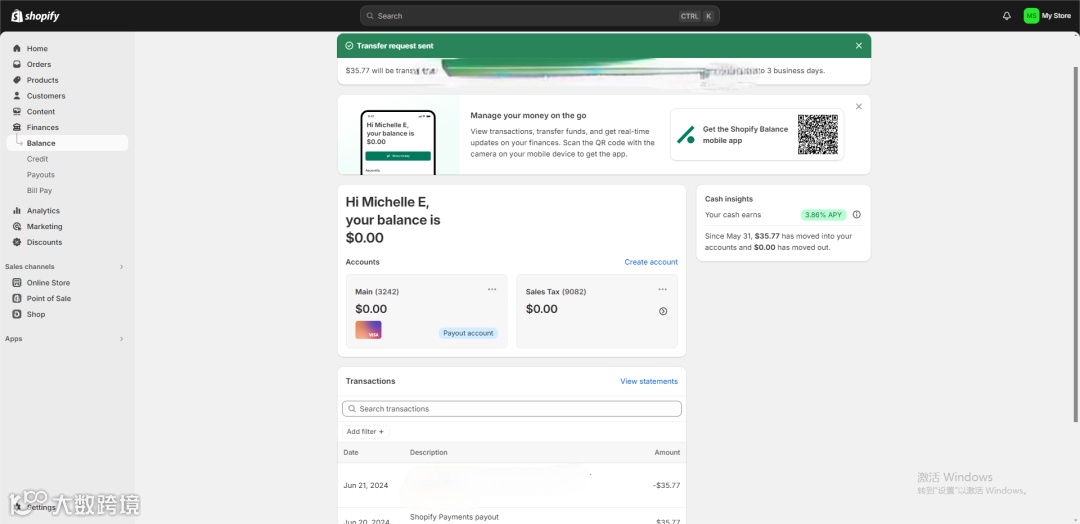Viewport: 1080px width, 524px height.
Task: Click the Content icon in sidebar
Action: [17, 112]
